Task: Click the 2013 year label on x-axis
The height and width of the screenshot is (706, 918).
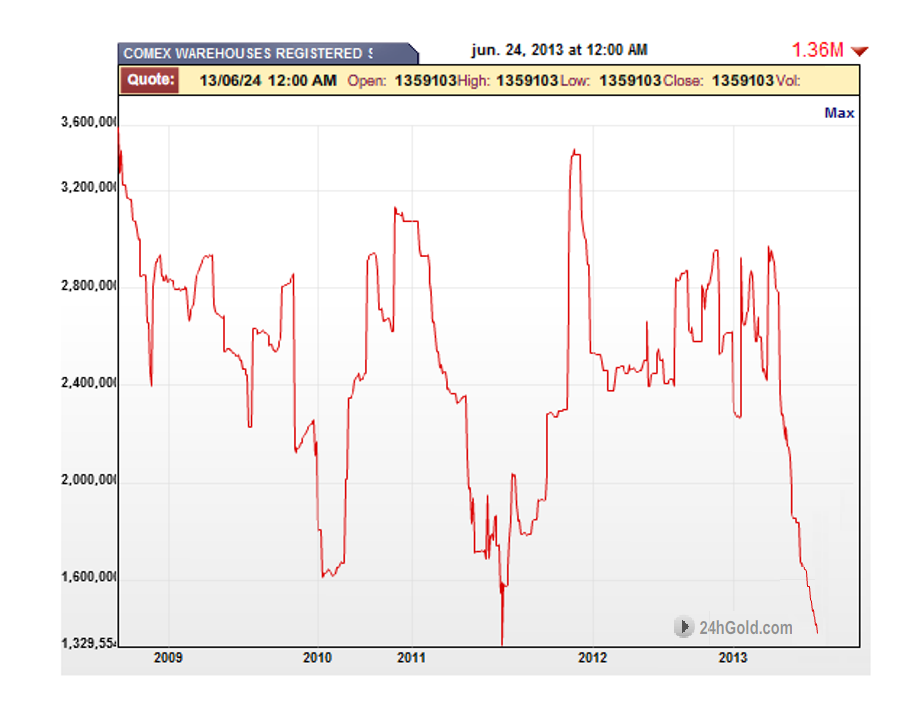Action: pos(733,658)
